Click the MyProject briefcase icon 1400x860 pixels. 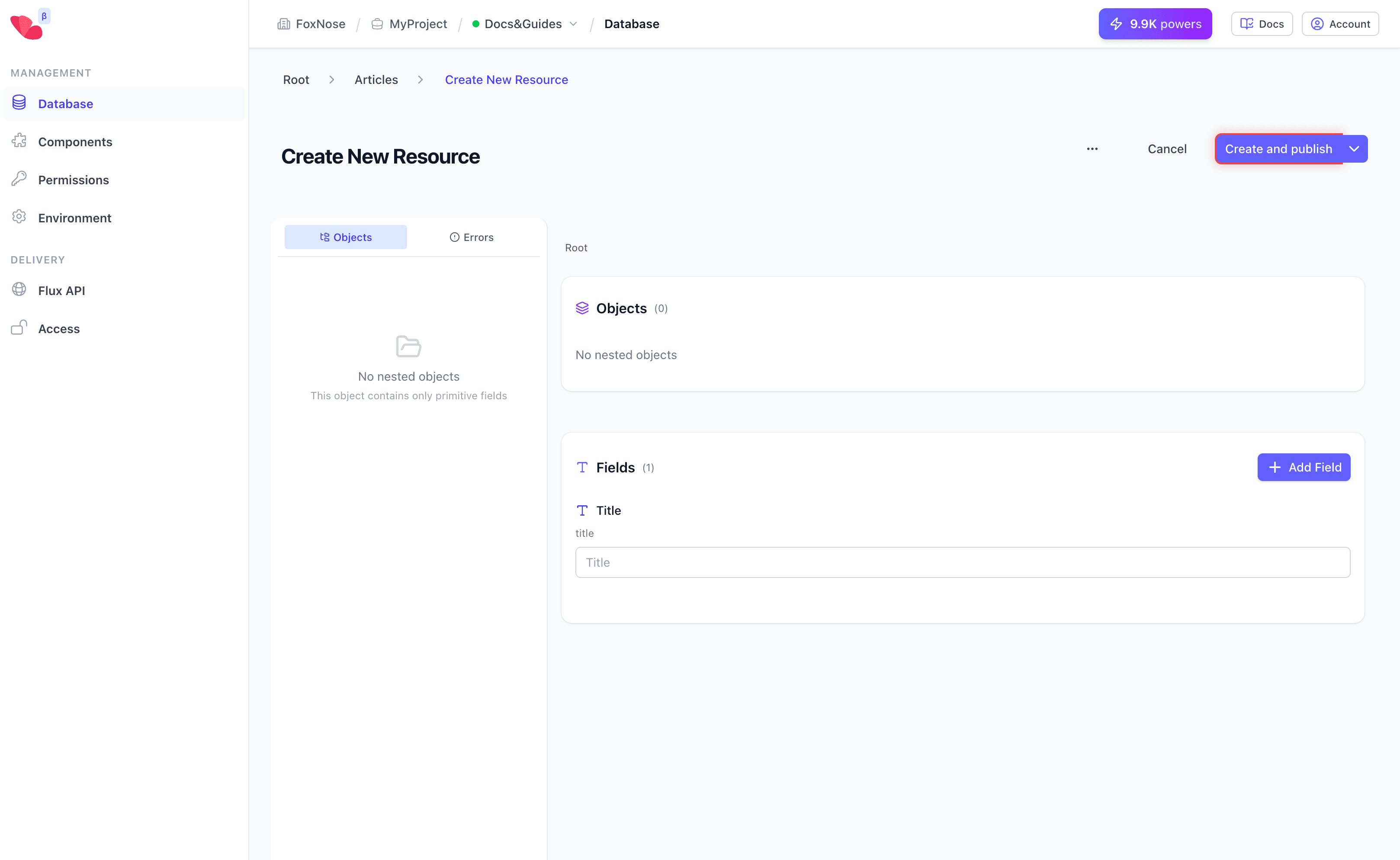(376, 24)
